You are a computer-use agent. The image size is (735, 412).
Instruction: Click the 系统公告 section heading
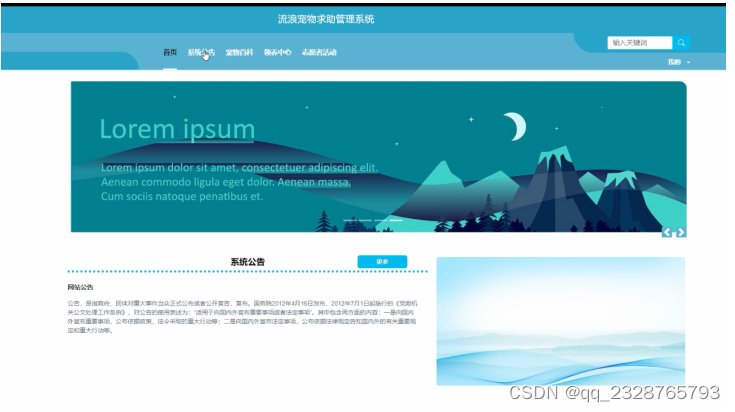[248, 262]
